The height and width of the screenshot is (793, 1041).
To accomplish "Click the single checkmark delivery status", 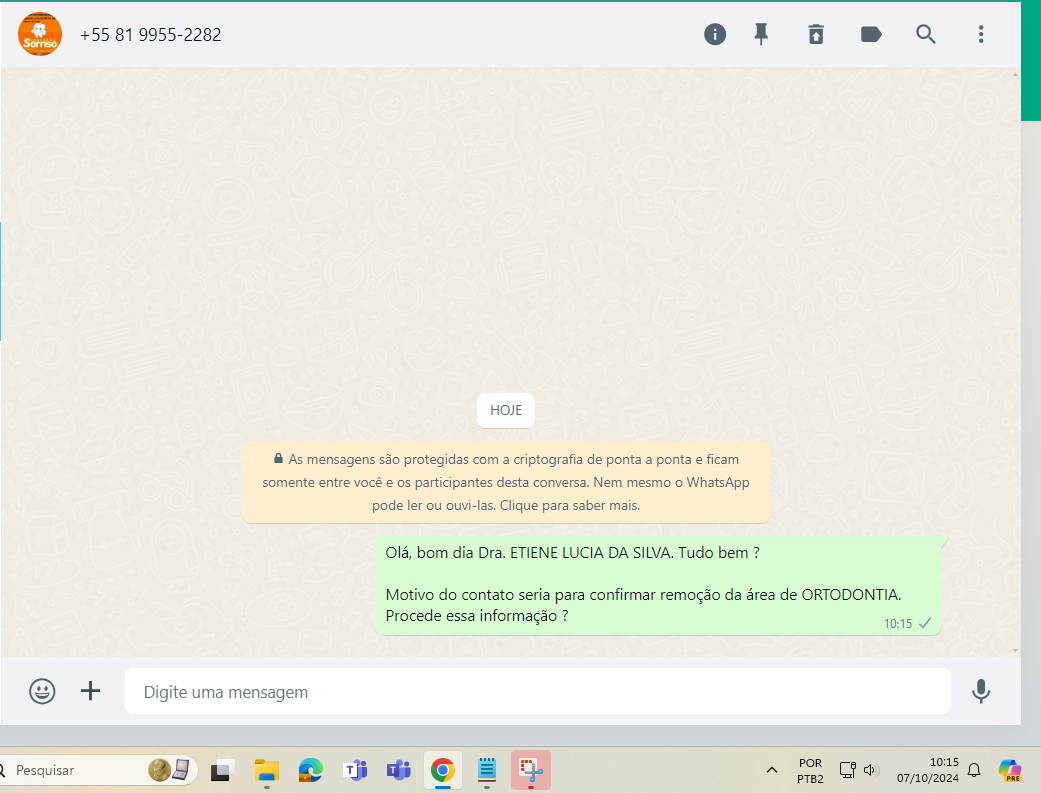I will [925, 623].
